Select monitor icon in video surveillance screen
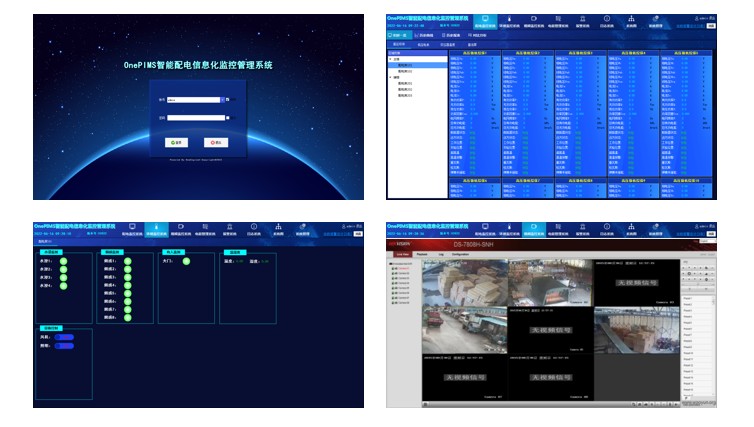The image size is (754, 427). (485, 226)
